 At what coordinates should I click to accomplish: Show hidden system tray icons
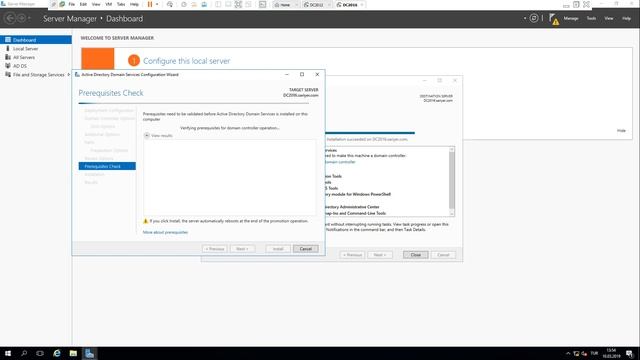[568, 353]
